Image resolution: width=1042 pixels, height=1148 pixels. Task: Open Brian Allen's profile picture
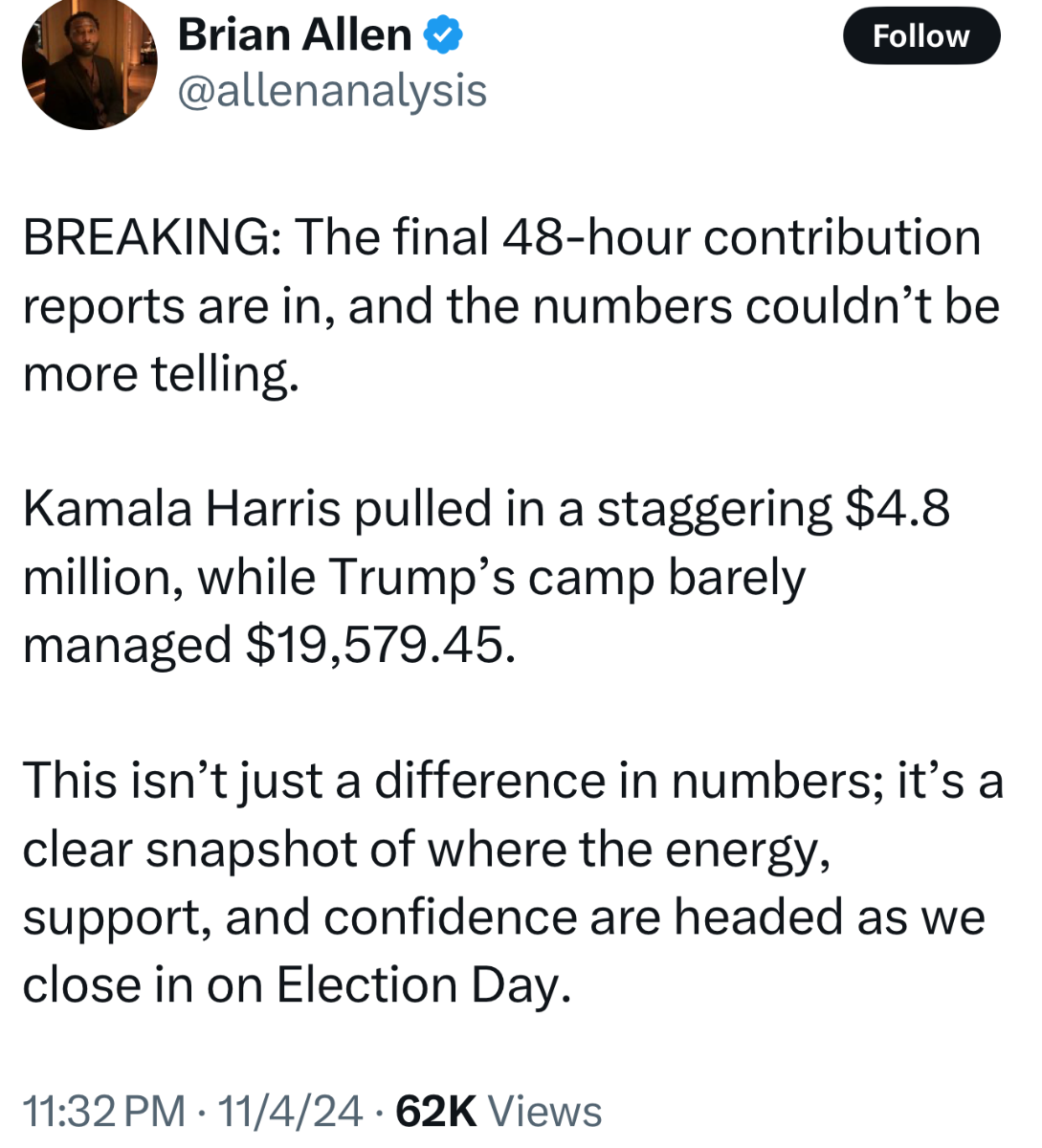pos(89,63)
